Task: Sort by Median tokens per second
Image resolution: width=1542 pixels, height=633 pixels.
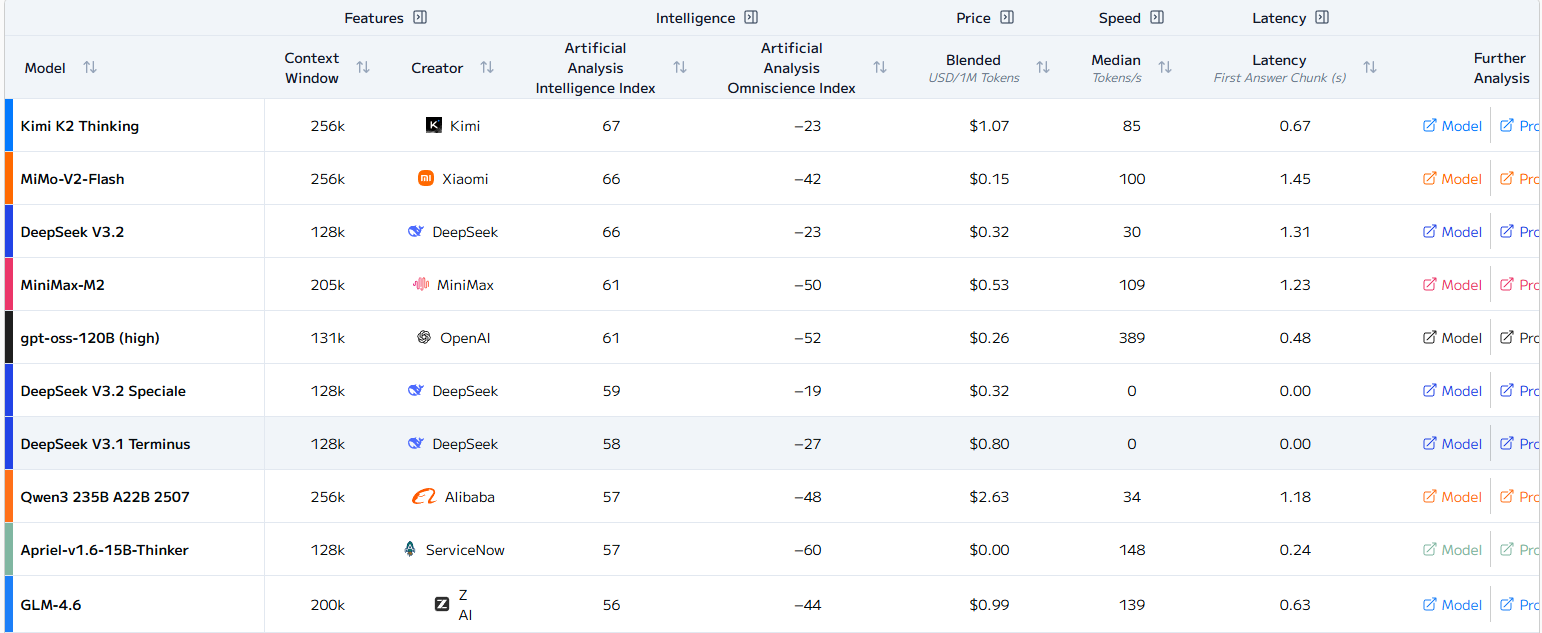Action: point(1165,68)
